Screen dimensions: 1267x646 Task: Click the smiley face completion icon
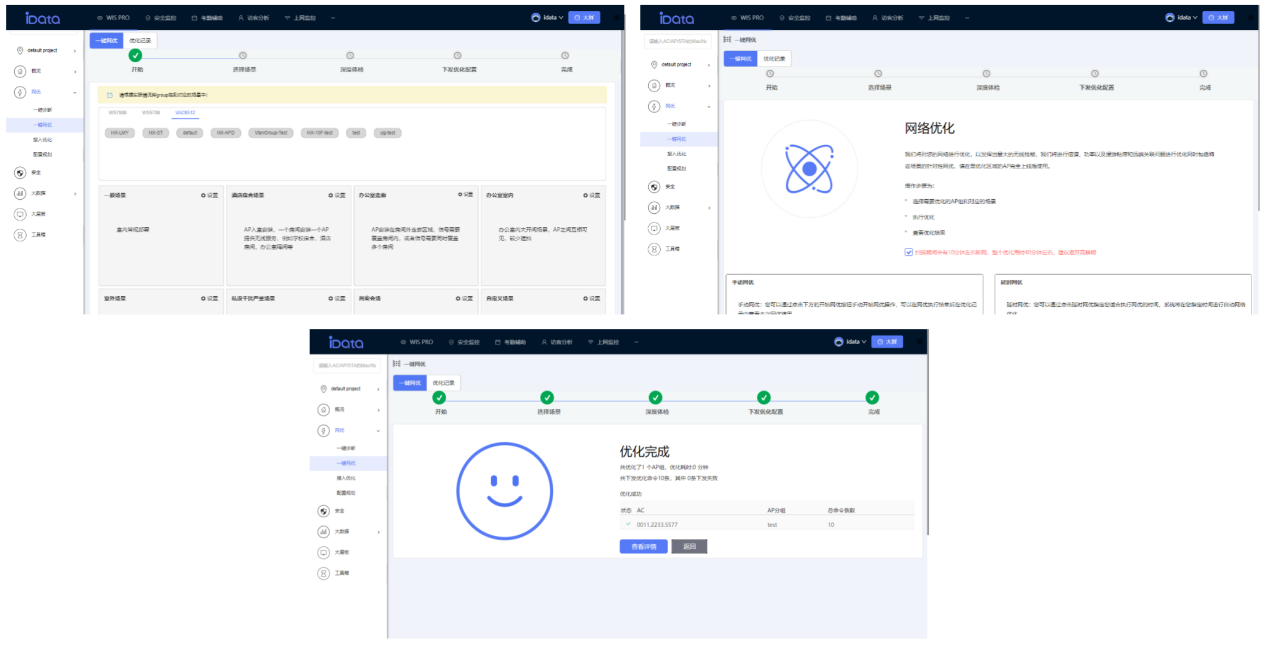tap(505, 490)
